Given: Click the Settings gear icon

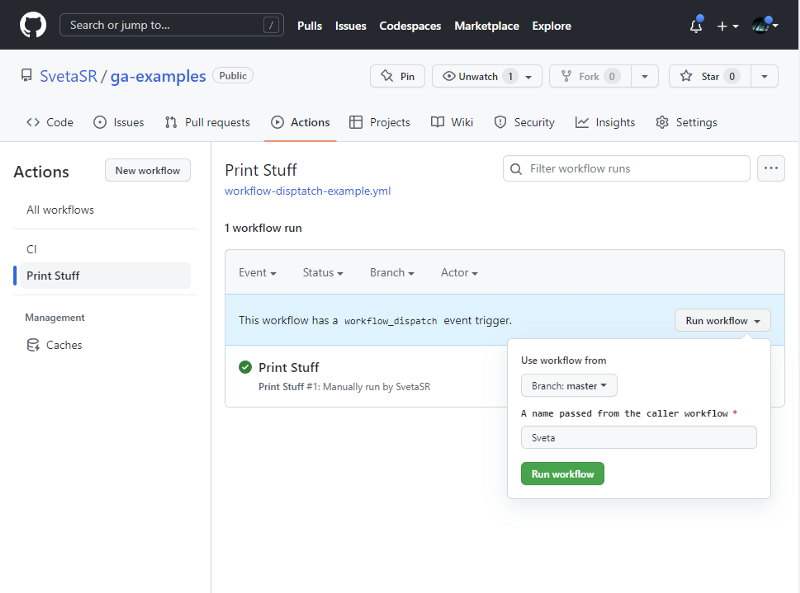Looking at the screenshot, I should click(x=662, y=122).
